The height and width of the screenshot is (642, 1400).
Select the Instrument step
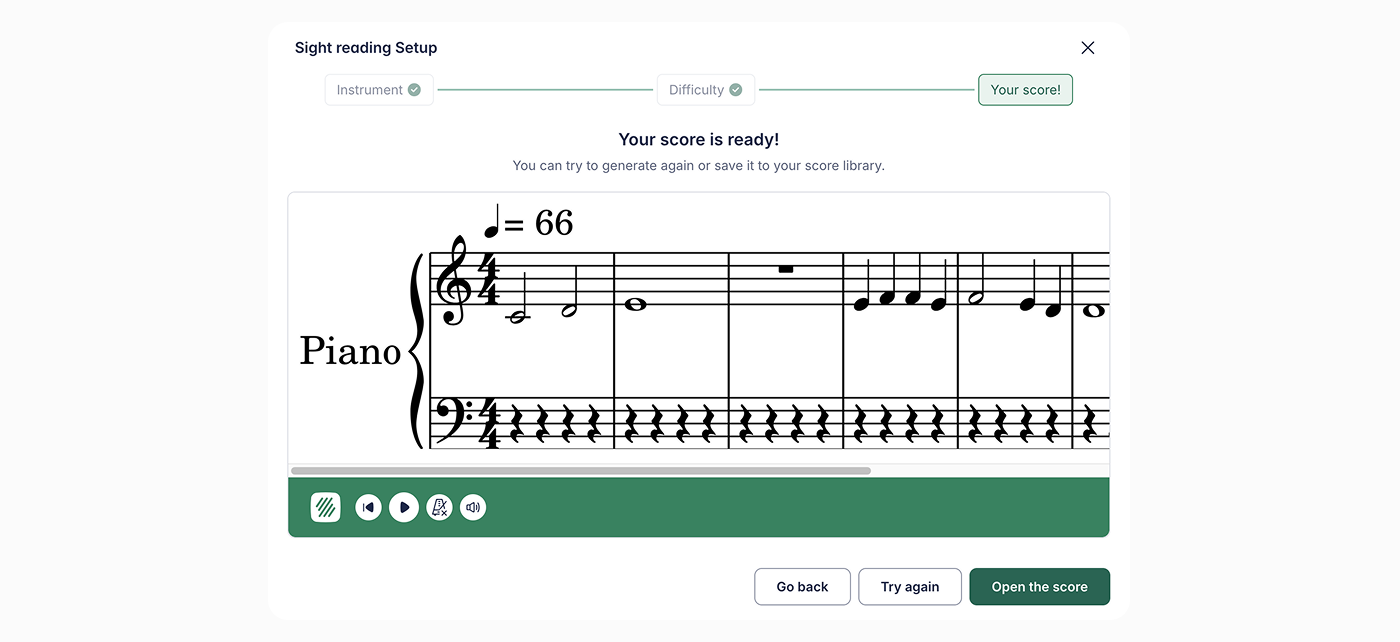[x=378, y=89]
